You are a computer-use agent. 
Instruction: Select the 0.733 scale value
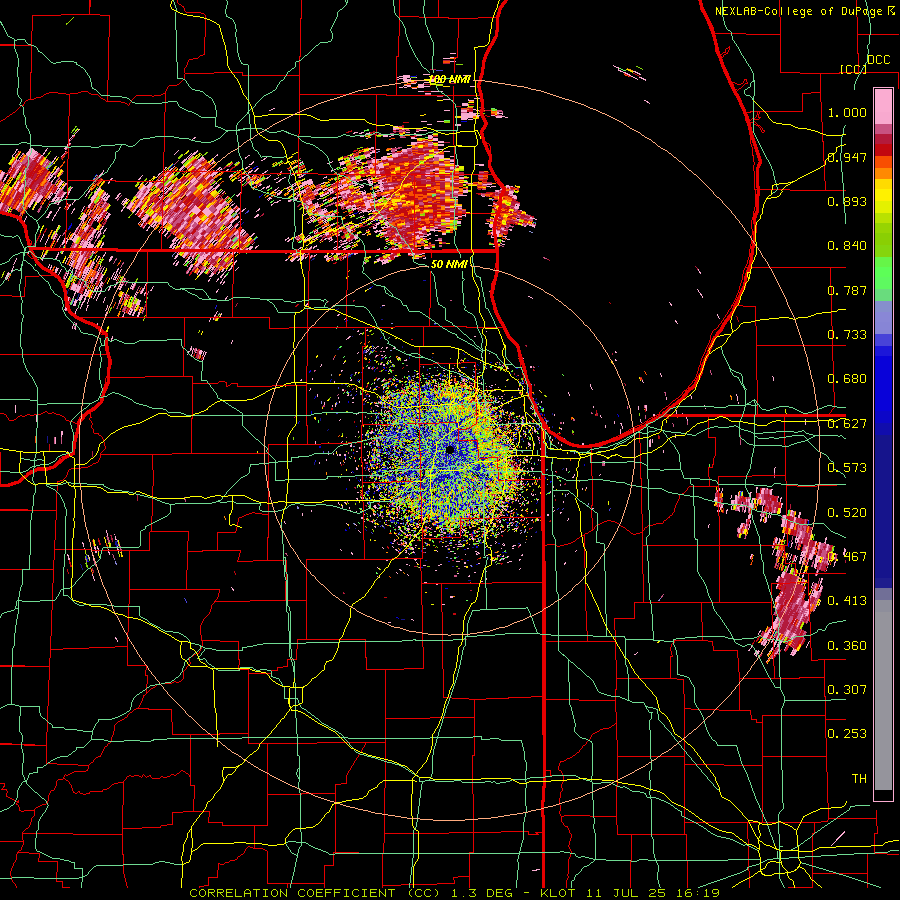click(x=847, y=335)
